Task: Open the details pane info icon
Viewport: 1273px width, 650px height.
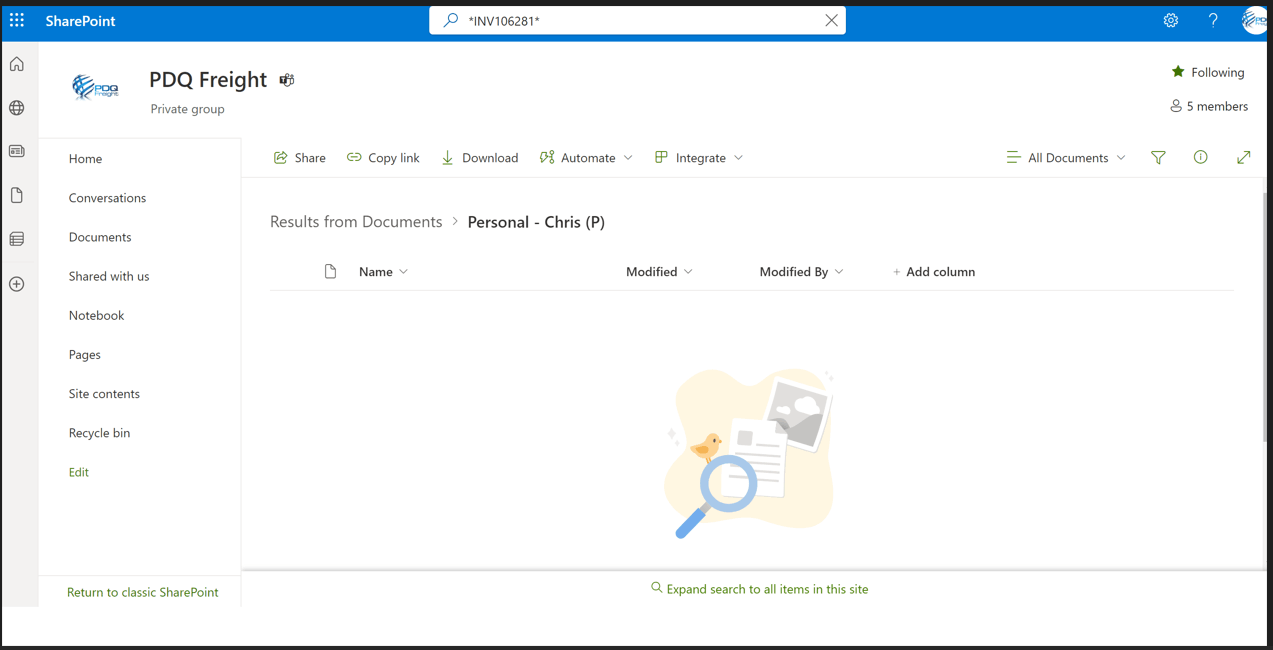Action: (x=1200, y=157)
